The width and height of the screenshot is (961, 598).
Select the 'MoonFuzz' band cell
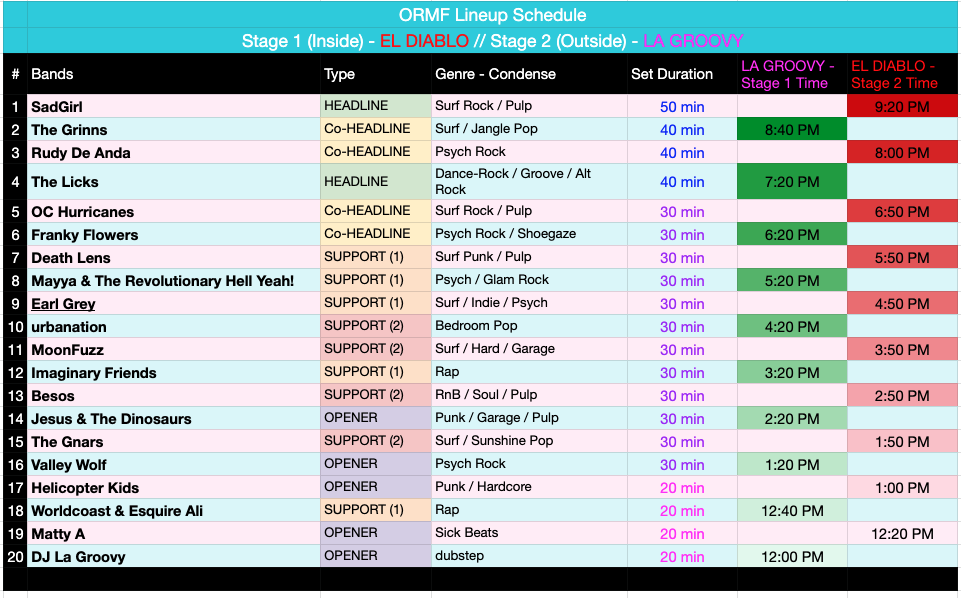coord(174,350)
